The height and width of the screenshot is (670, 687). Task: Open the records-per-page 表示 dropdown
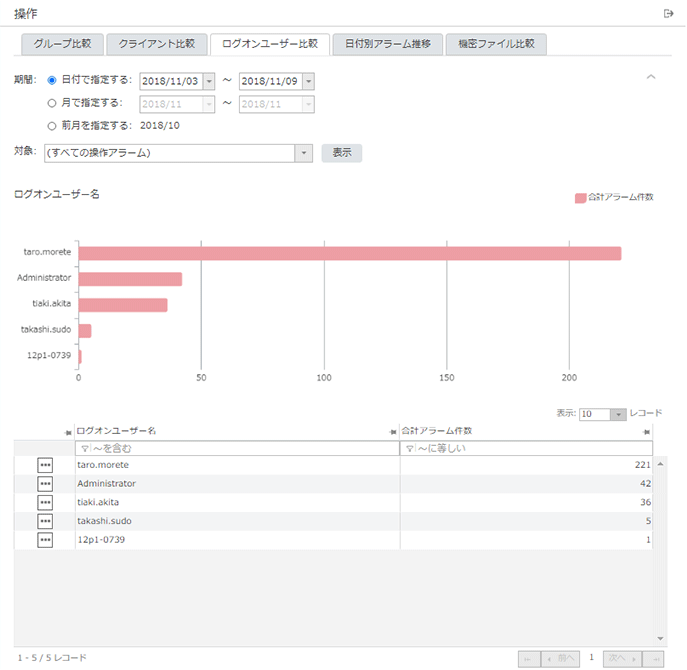tap(618, 414)
